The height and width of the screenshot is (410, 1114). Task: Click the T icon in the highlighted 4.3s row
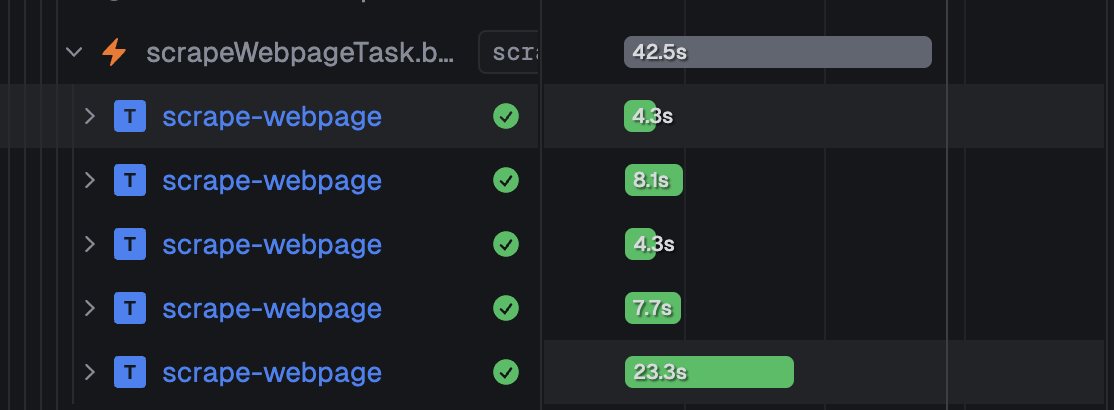[x=130, y=116]
